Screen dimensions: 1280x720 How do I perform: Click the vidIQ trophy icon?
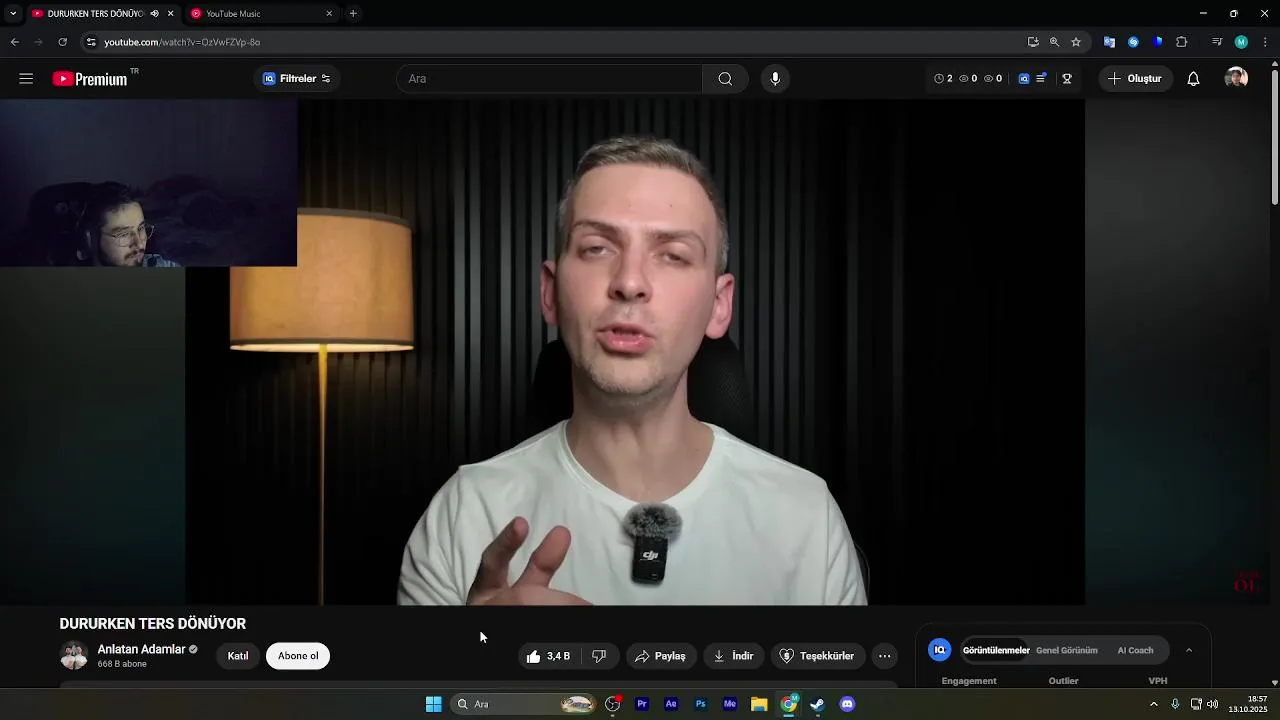[1067, 79]
